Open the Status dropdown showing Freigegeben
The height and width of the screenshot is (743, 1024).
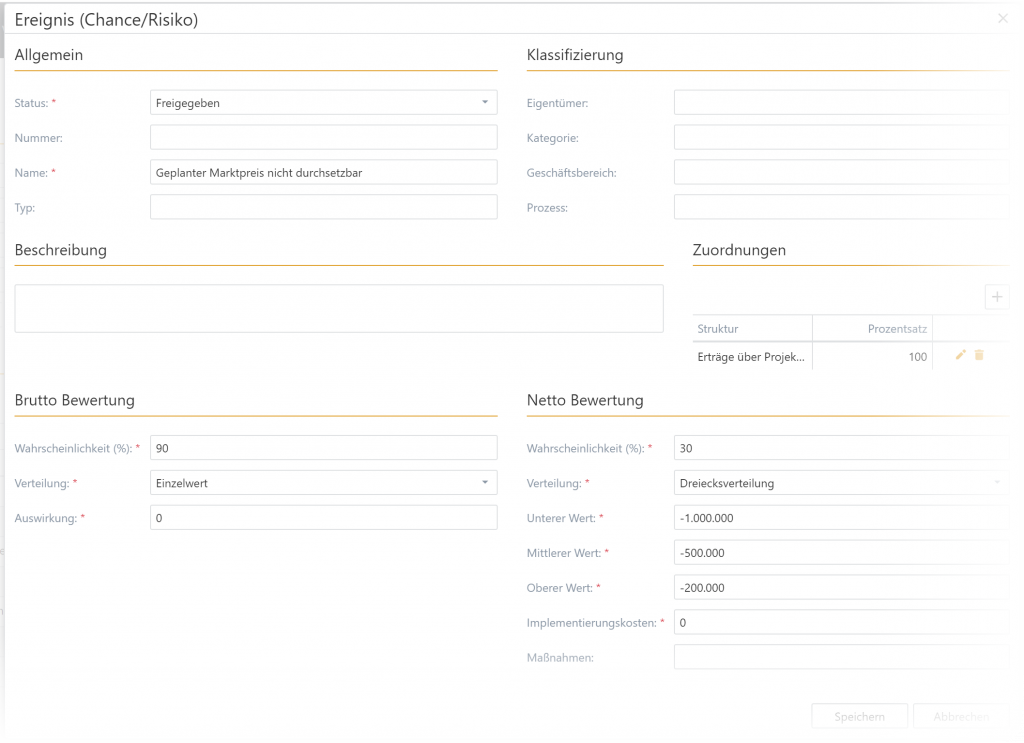tap(323, 103)
